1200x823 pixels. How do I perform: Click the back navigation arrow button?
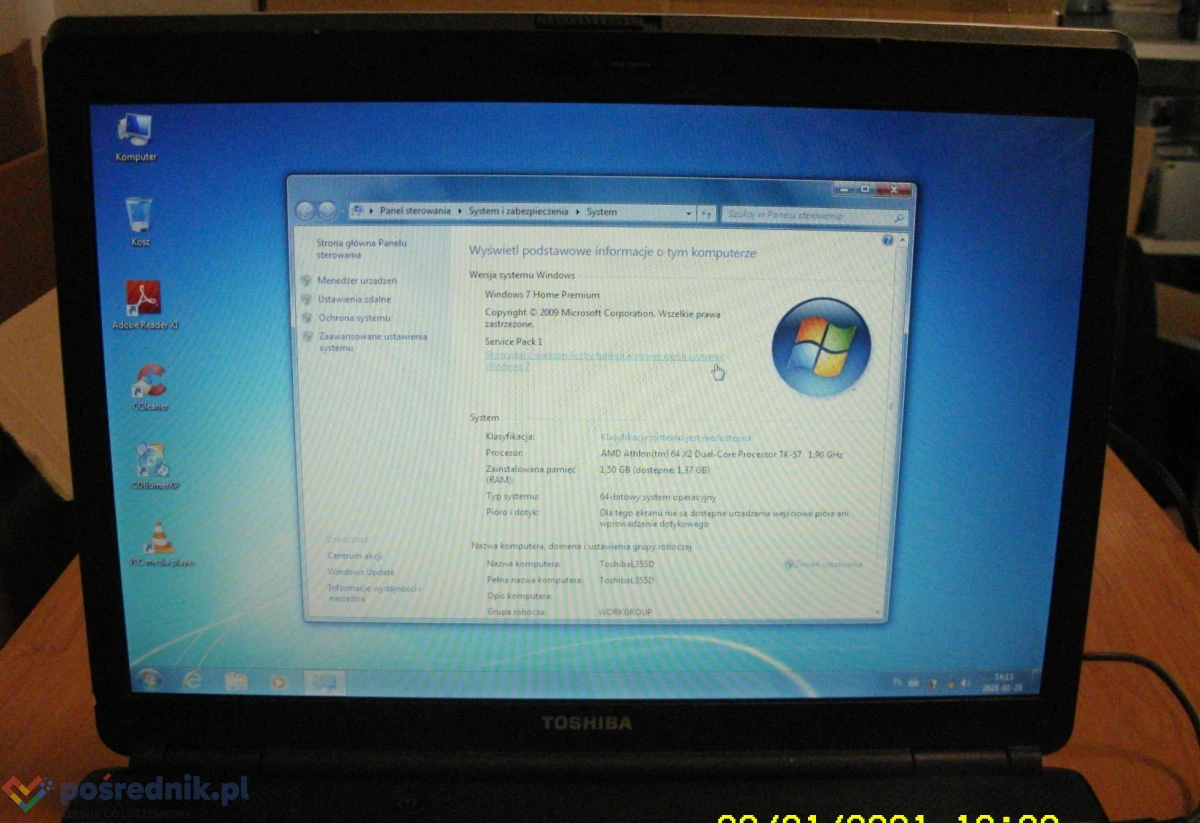click(x=306, y=211)
